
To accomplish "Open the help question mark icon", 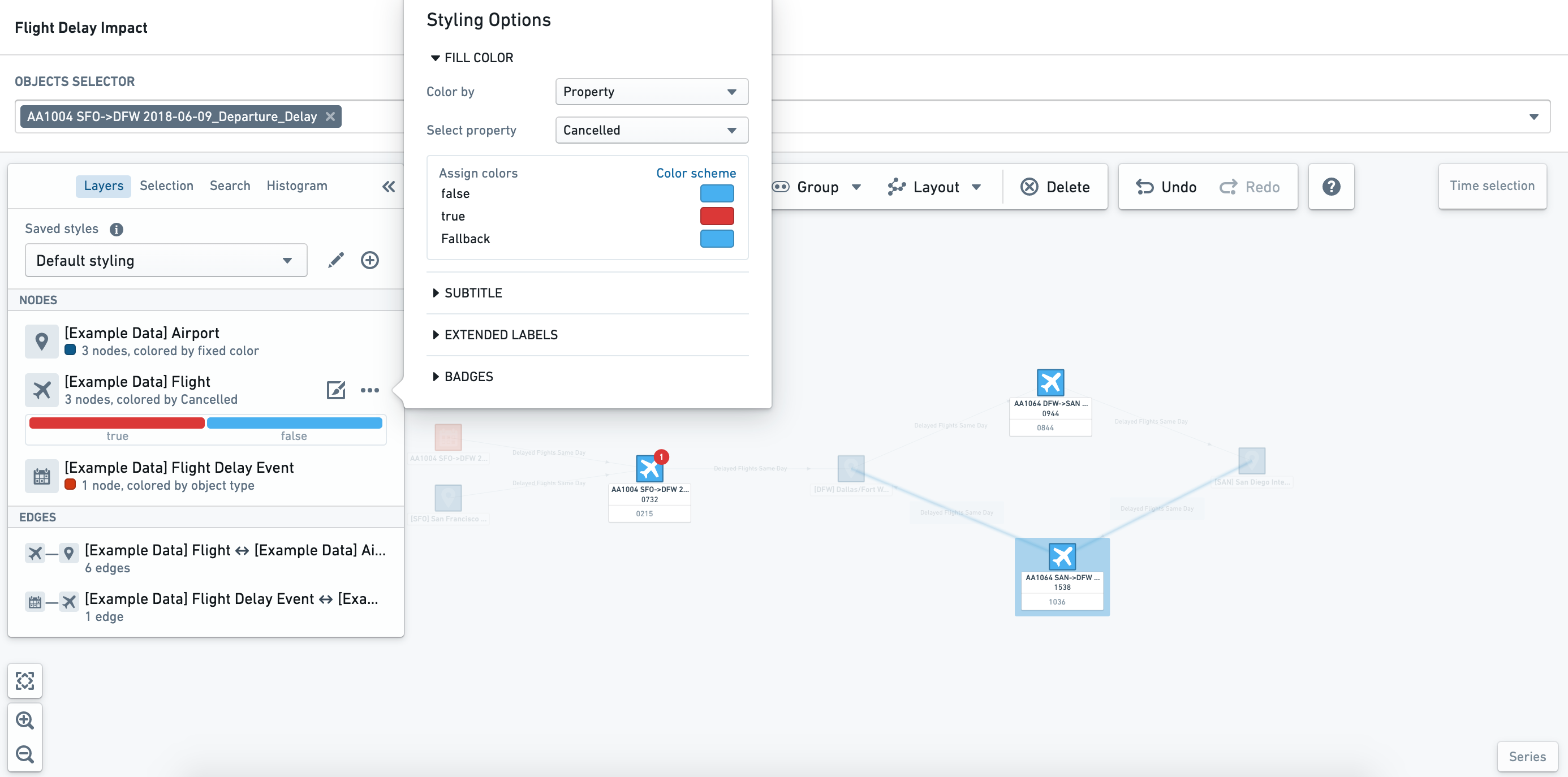I will click(x=1331, y=187).
